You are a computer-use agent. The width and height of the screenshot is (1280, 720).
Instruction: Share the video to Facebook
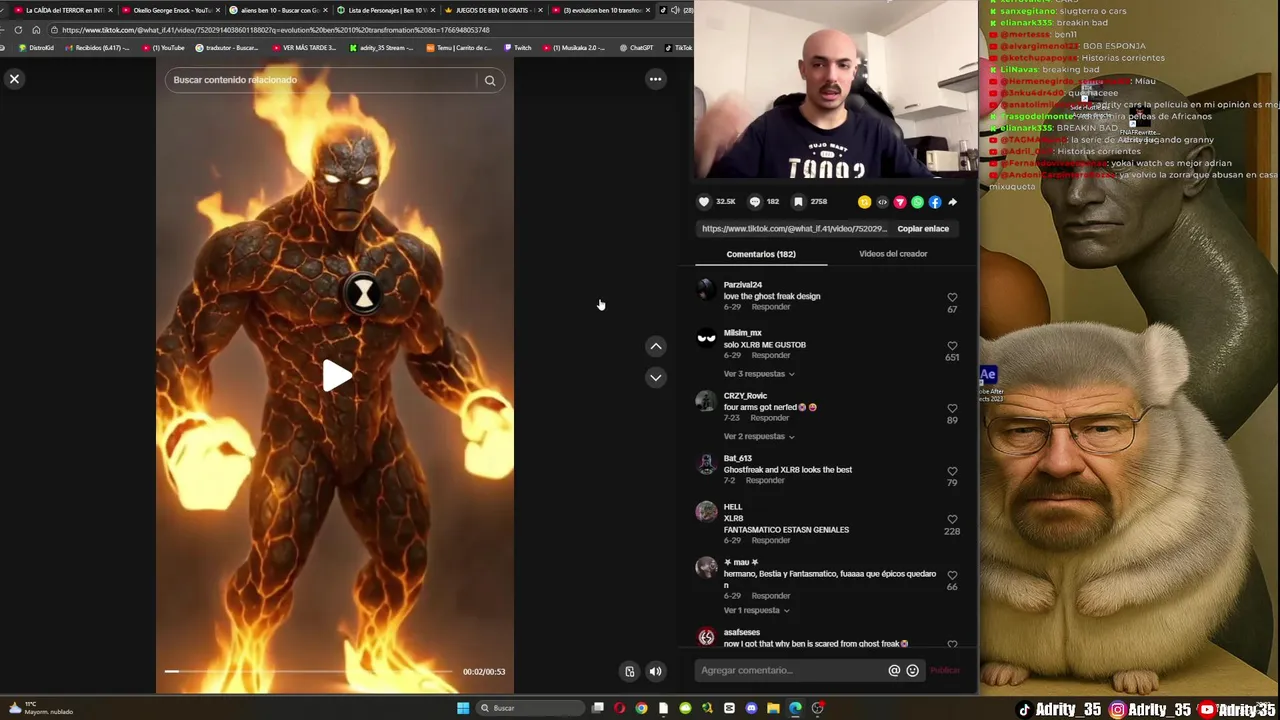coord(935,202)
